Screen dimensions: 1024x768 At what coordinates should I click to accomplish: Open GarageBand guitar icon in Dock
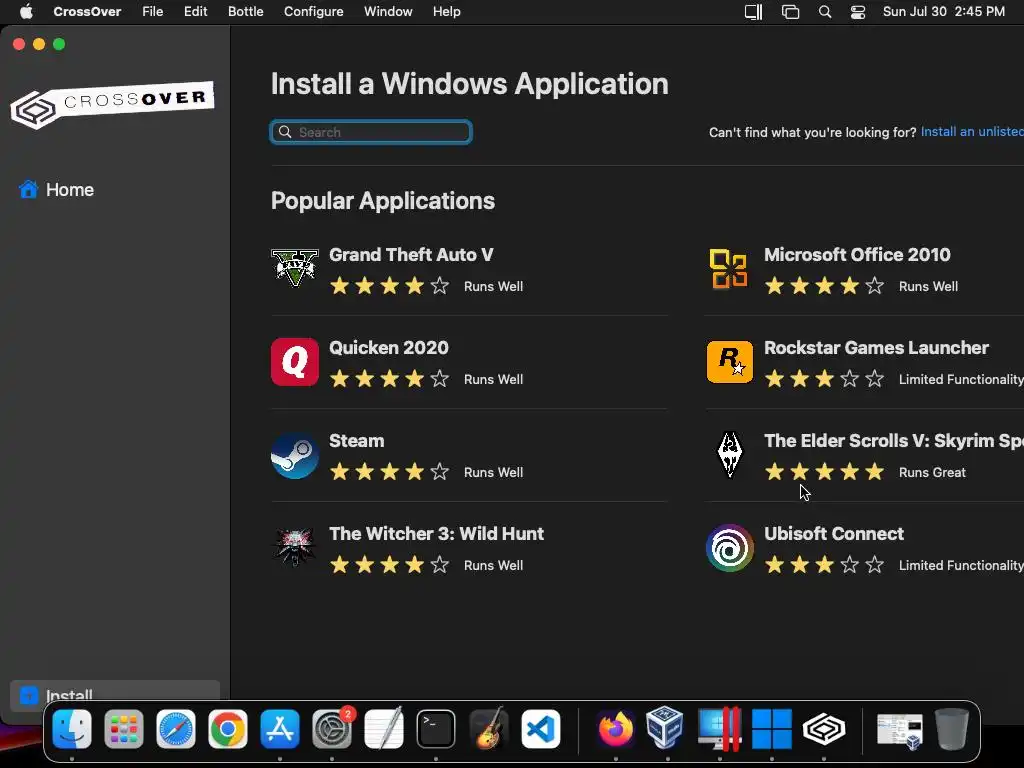488,729
